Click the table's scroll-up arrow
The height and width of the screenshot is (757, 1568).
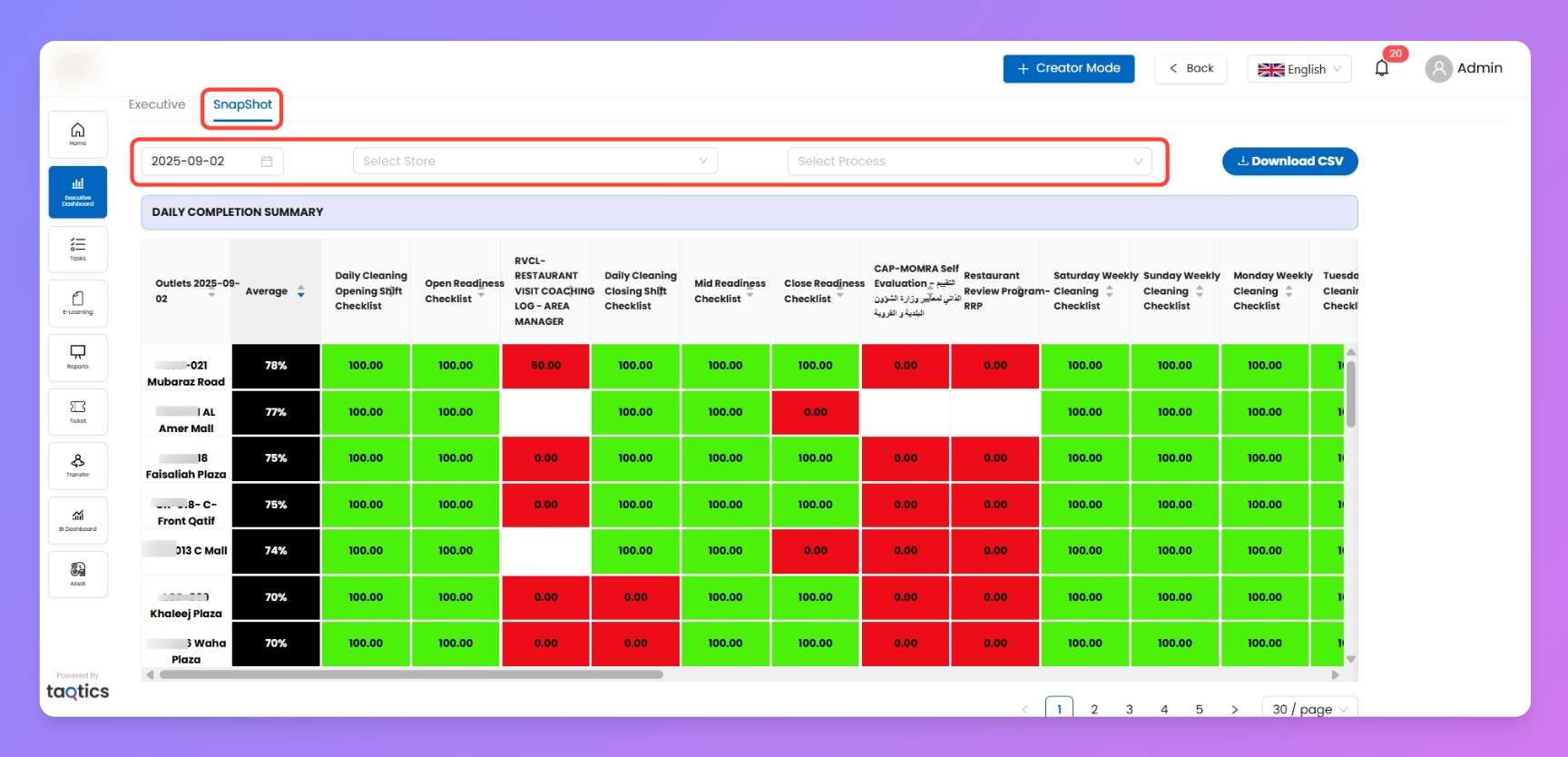tap(1351, 352)
